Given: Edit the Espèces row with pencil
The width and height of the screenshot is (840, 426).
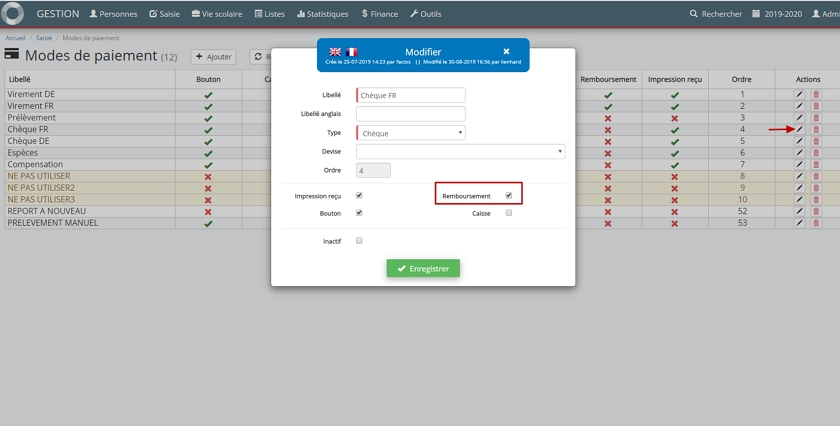Looking at the screenshot, I should pyautogui.click(x=799, y=153).
